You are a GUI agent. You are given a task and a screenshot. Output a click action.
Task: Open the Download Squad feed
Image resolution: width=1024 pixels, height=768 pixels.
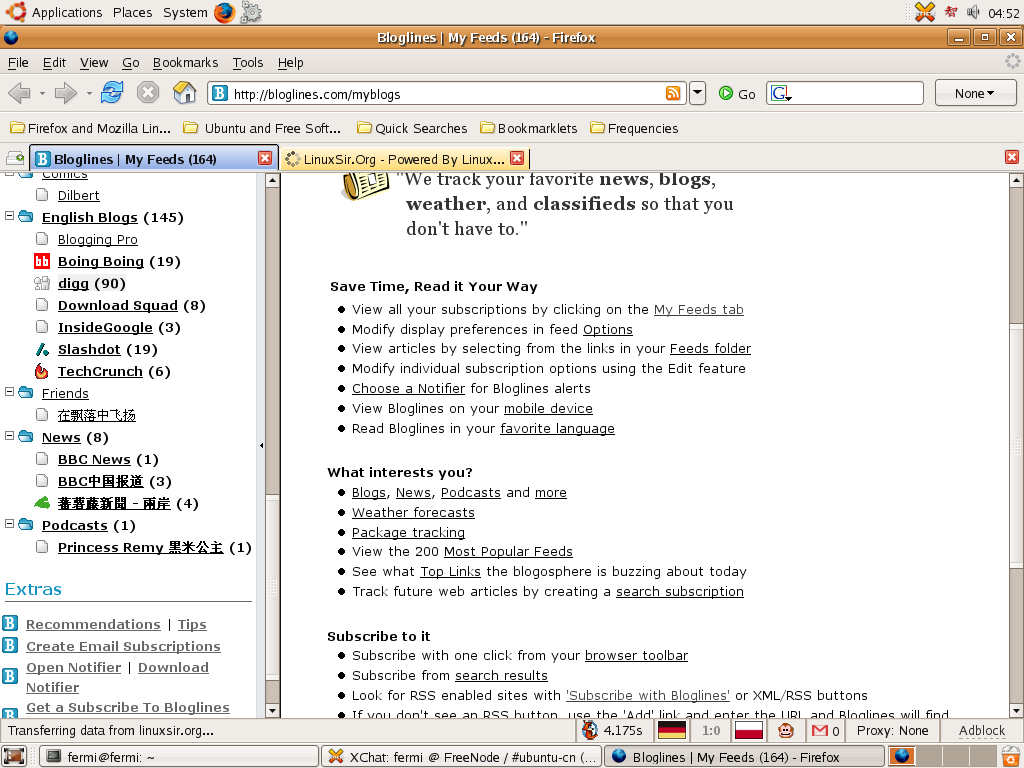click(118, 306)
